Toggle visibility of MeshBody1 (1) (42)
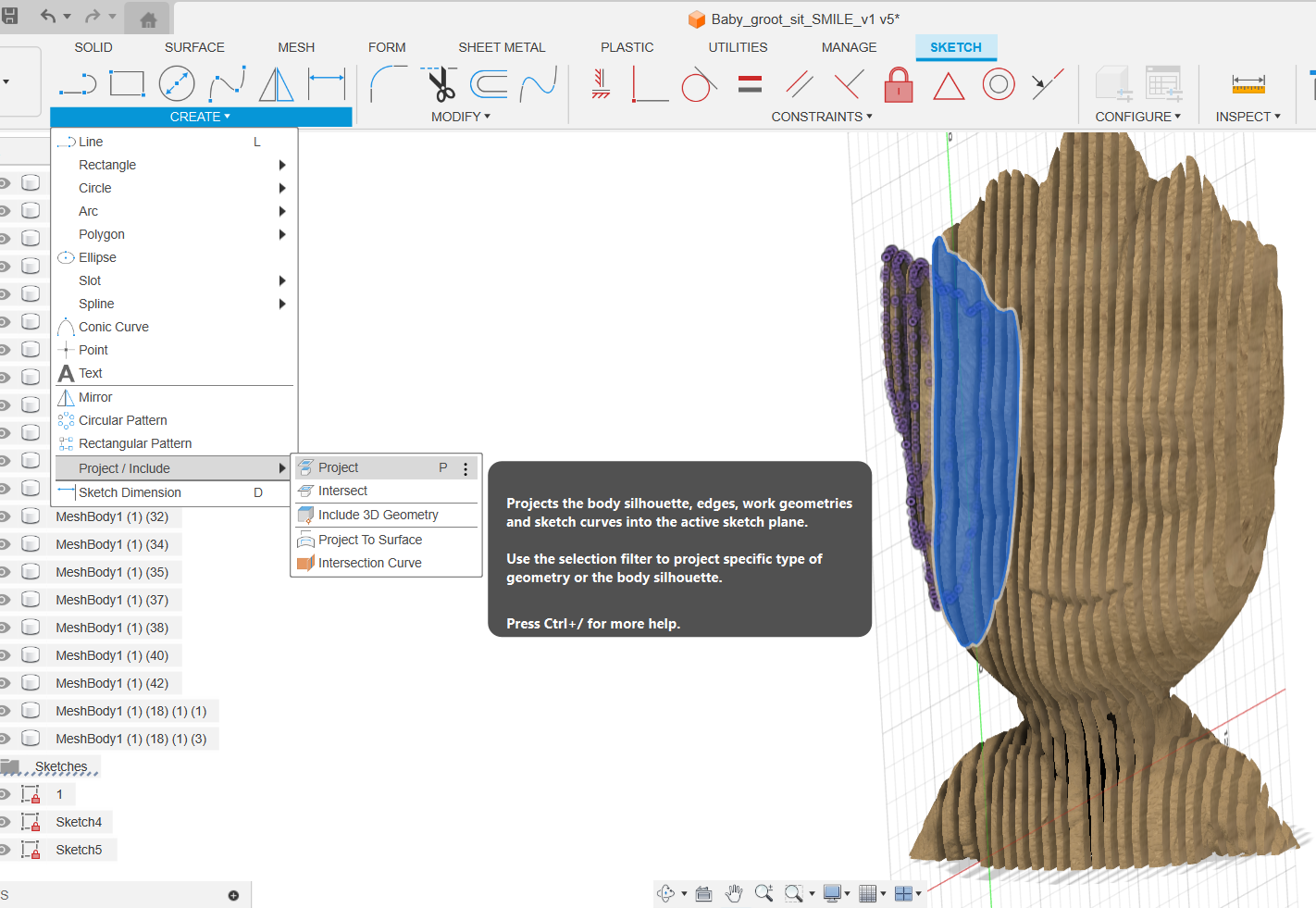This screenshot has height=908, width=1316. tap(5, 682)
